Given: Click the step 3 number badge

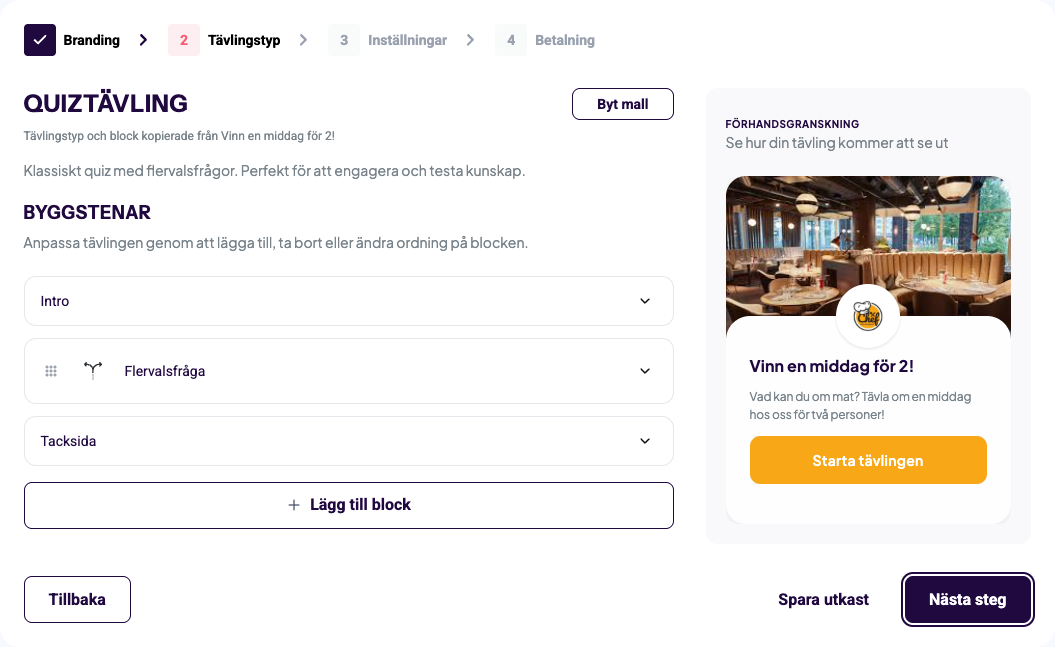Looking at the screenshot, I should [344, 41].
